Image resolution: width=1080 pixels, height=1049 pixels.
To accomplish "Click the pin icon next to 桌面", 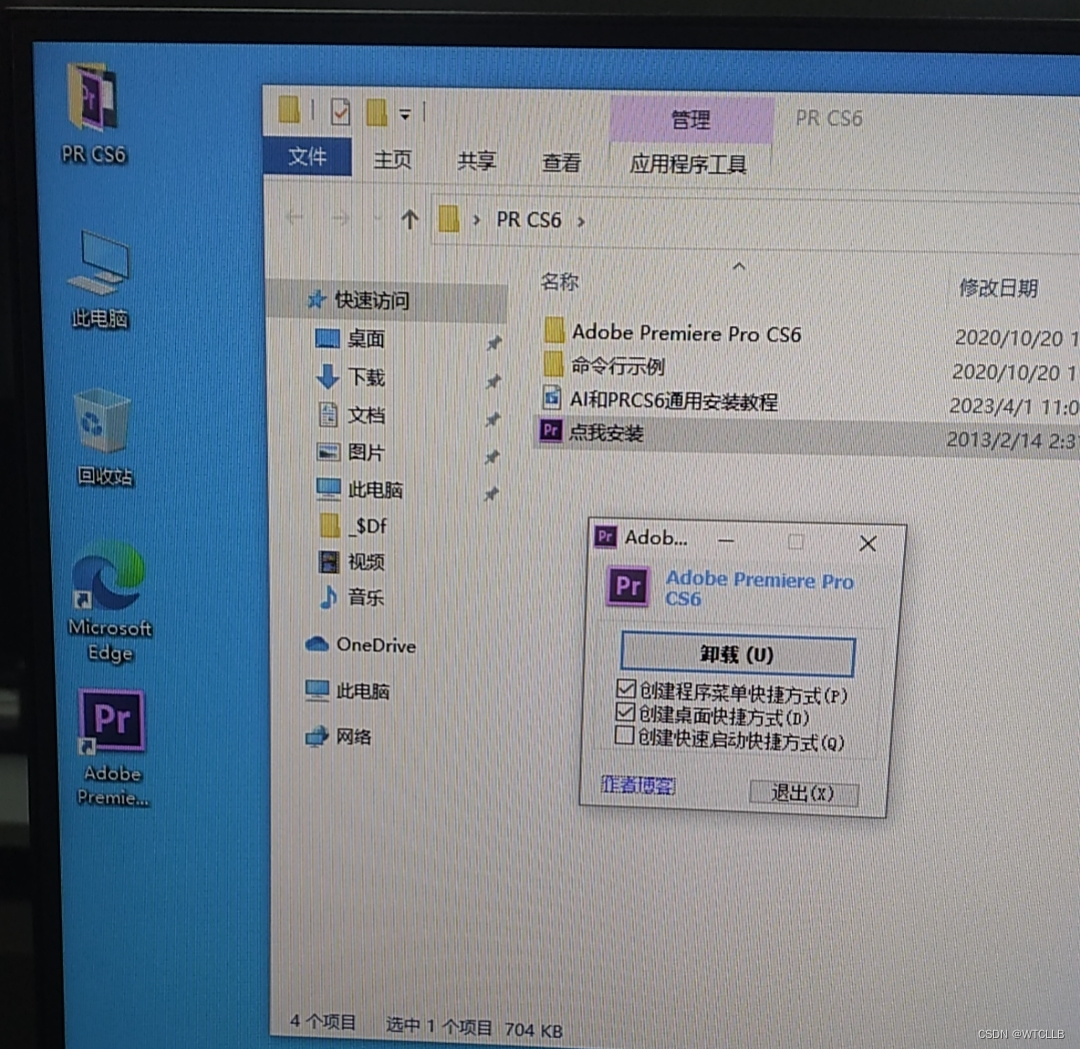I will [x=494, y=342].
